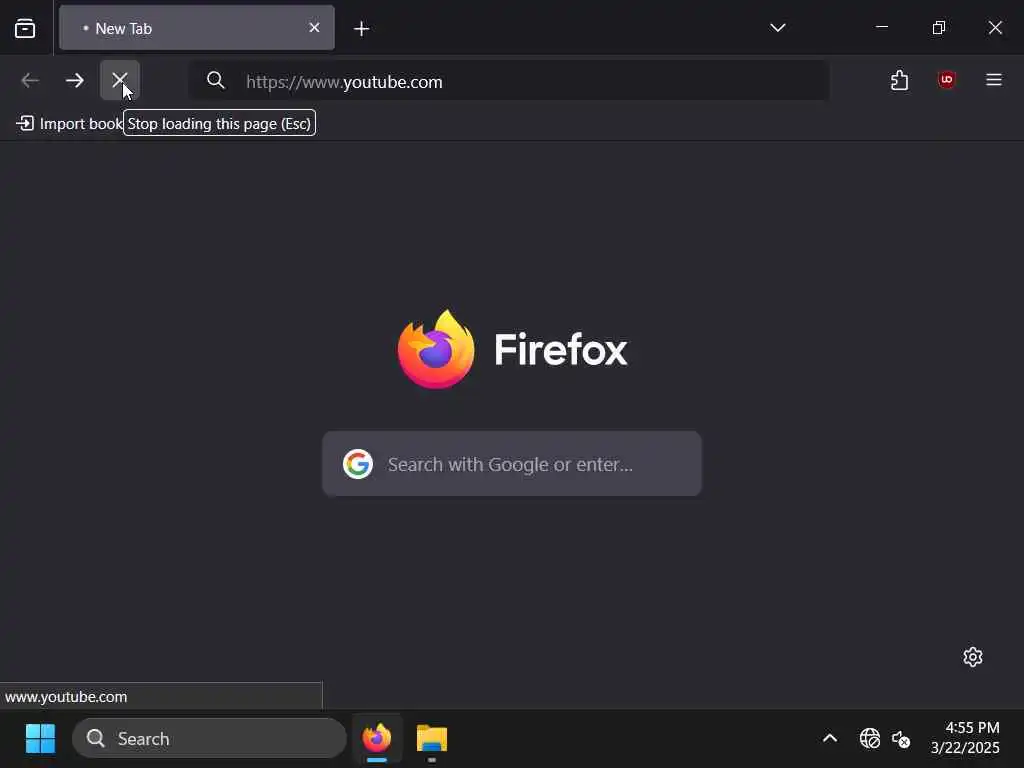Open a new tab with plus button

tap(361, 29)
